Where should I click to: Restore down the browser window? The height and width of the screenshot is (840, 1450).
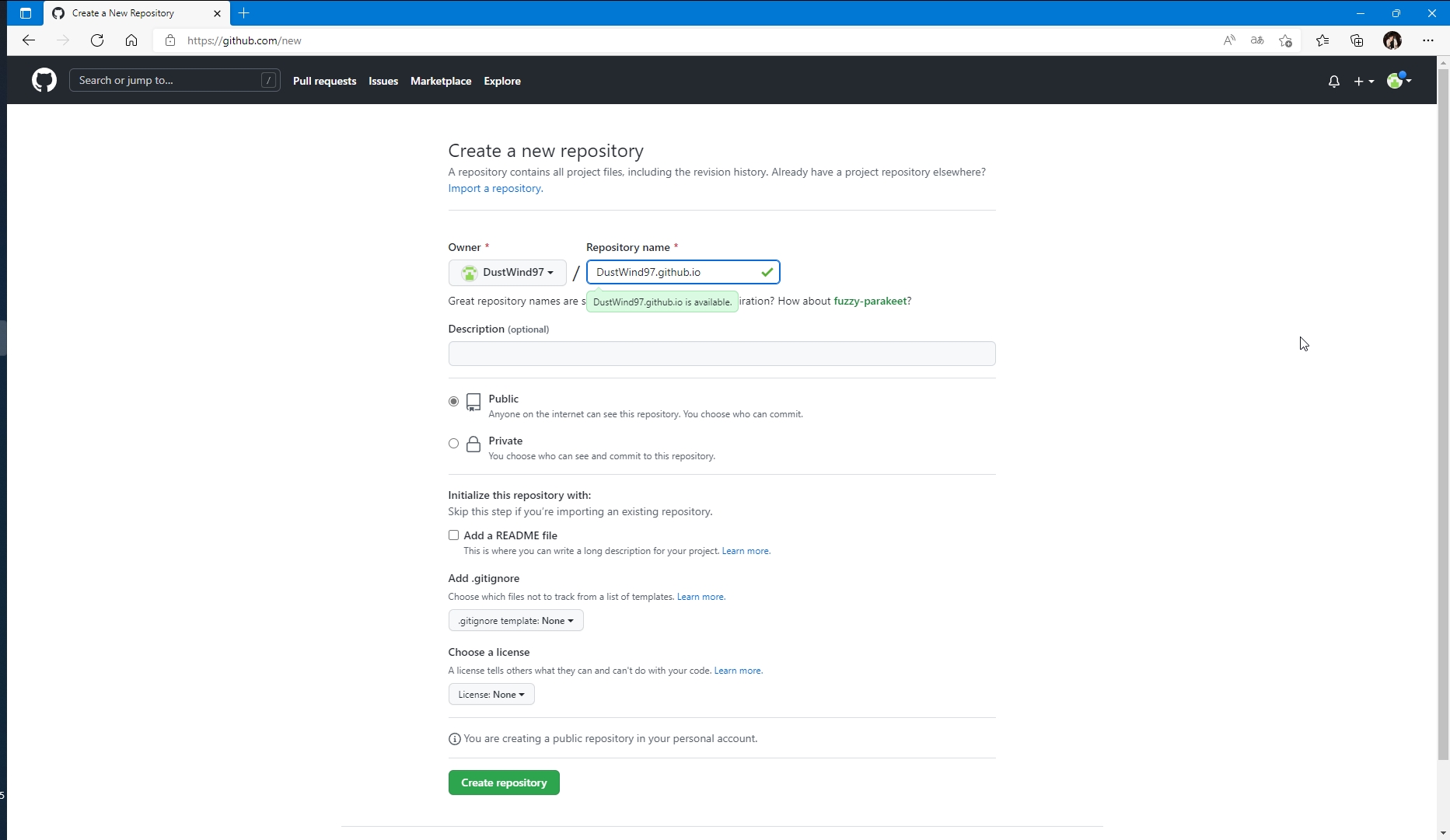(x=1396, y=13)
